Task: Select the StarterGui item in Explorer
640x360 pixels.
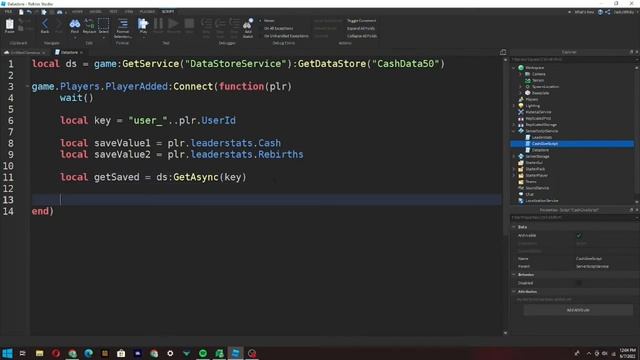Action: [530, 162]
